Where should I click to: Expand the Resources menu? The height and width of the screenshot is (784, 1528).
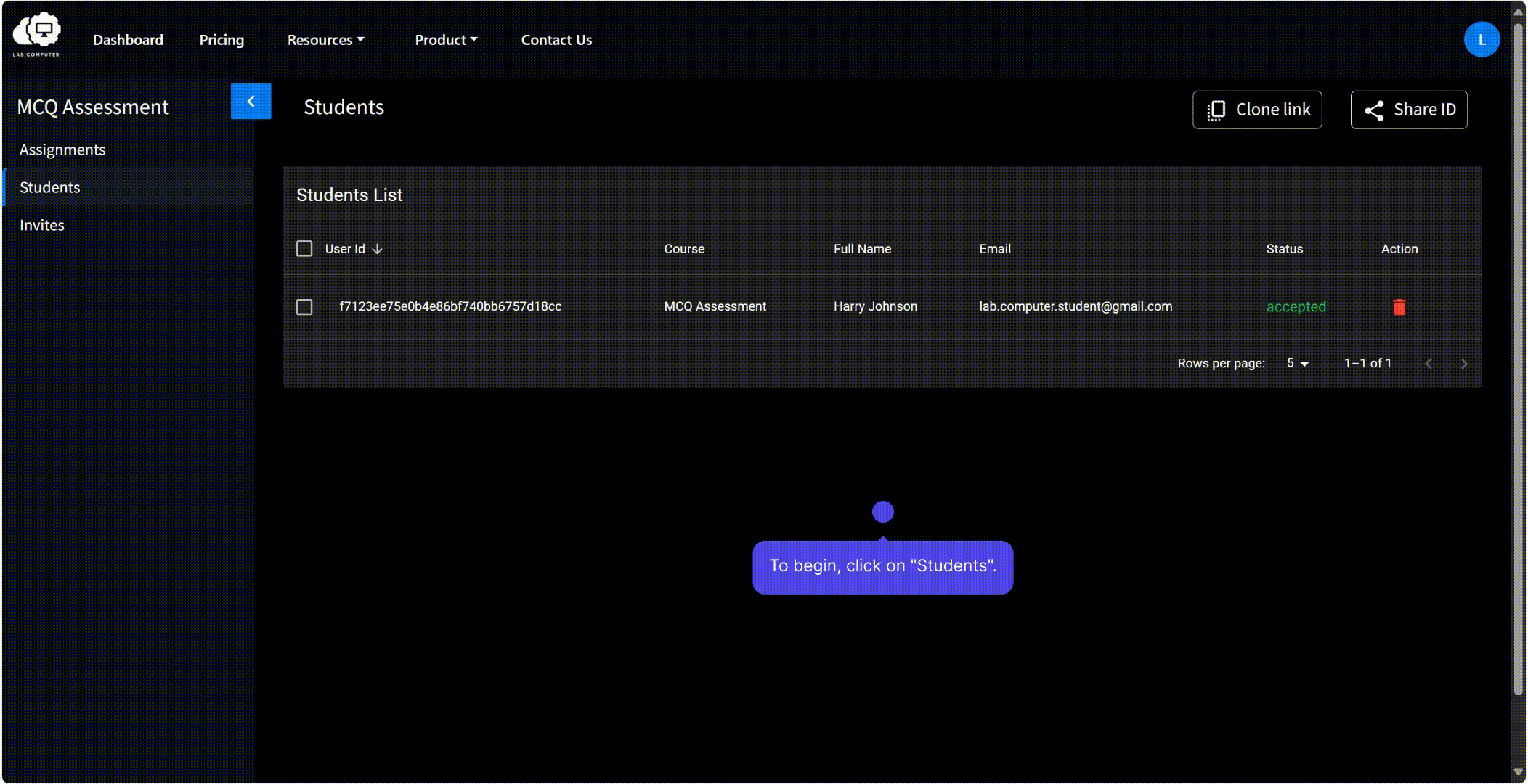pos(325,40)
